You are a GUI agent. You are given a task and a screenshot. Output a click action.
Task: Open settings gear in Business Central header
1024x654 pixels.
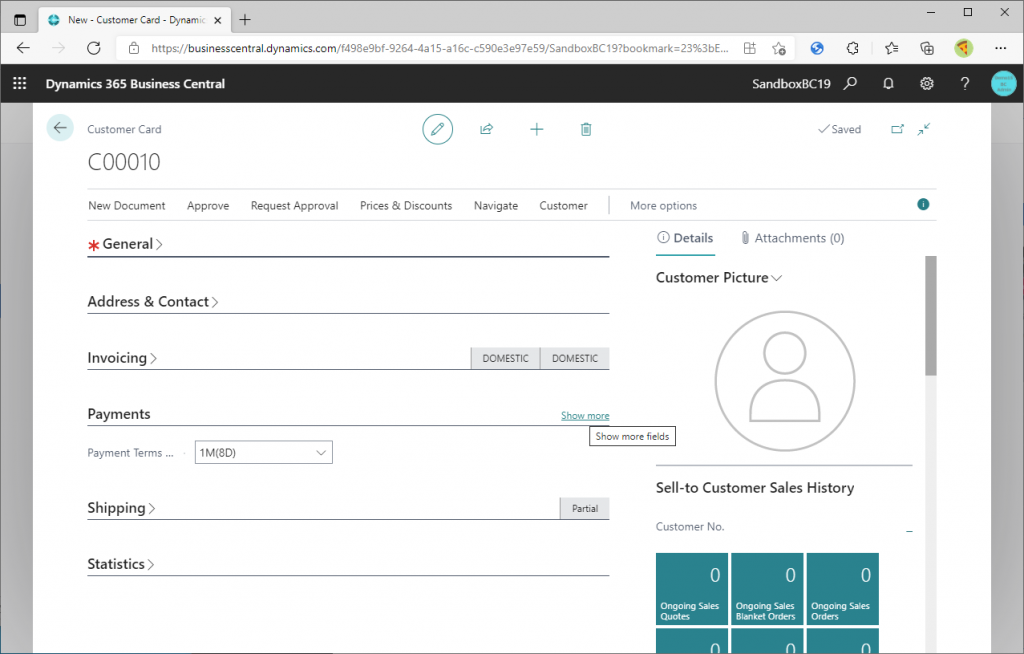tap(927, 84)
